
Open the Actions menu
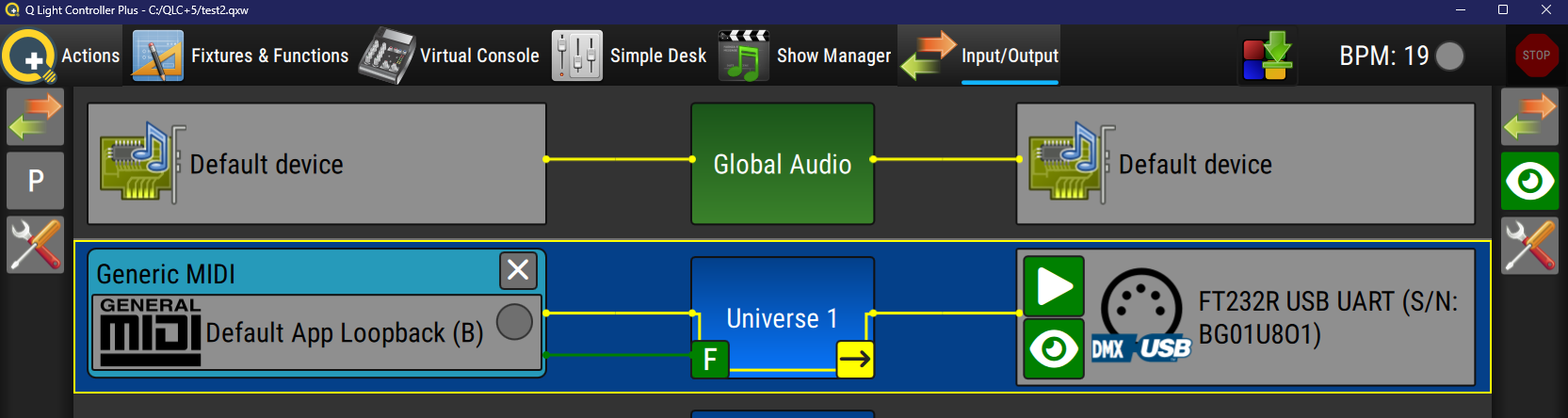click(90, 56)
